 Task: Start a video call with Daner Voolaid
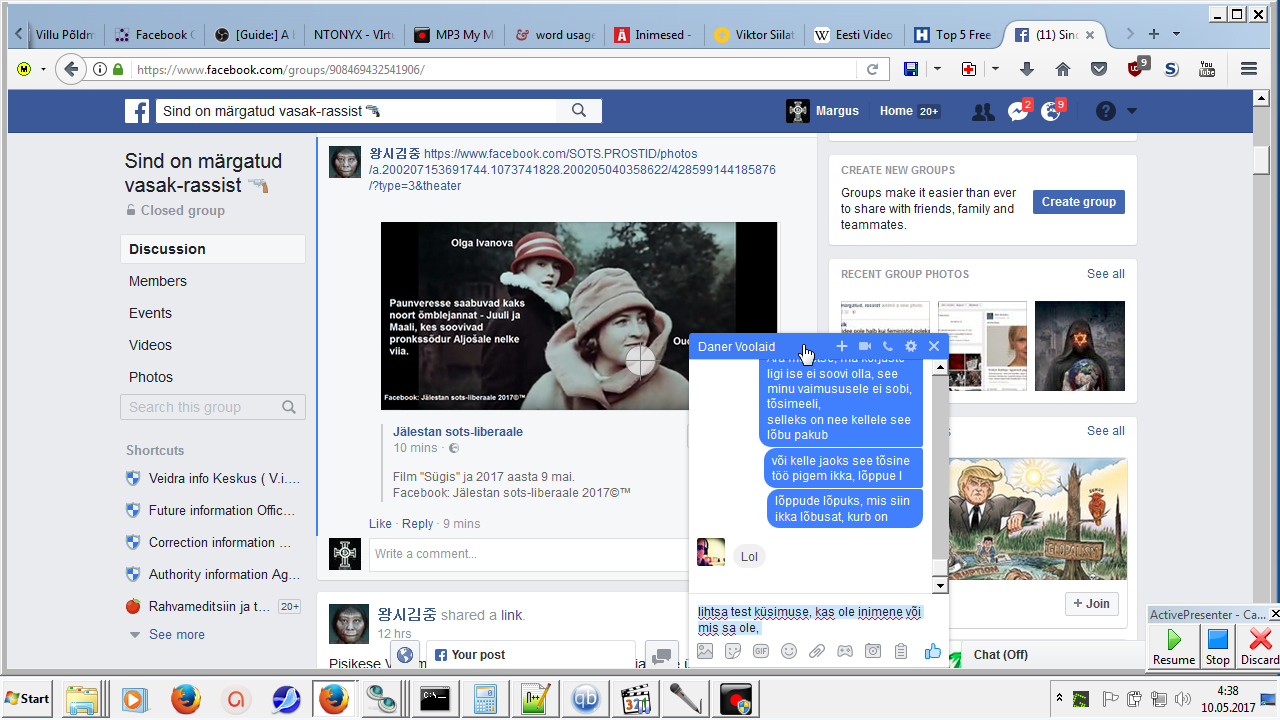click(x=865, y=346)
